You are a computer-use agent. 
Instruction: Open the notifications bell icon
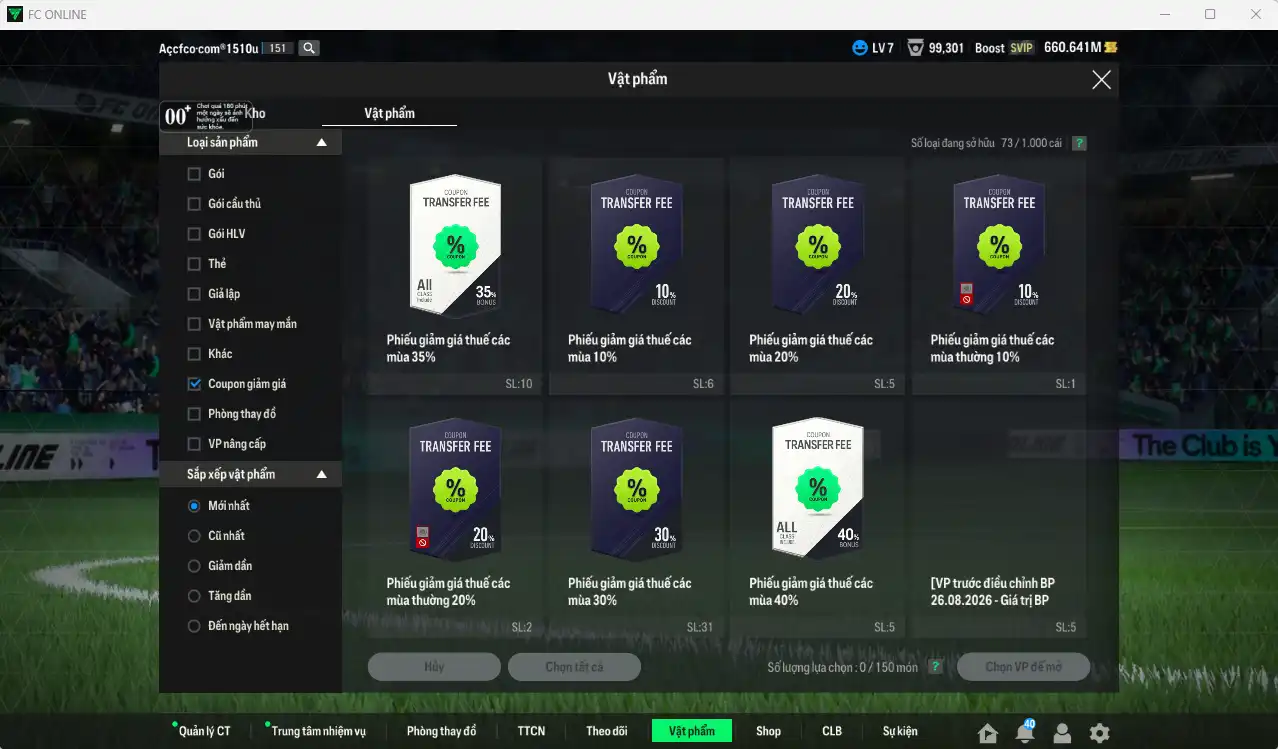1025,732
